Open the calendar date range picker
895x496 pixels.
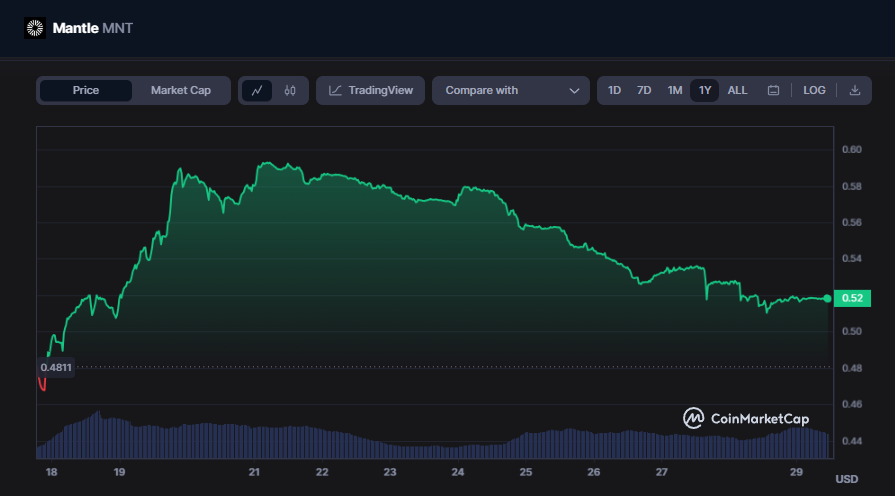coord(773,90)
